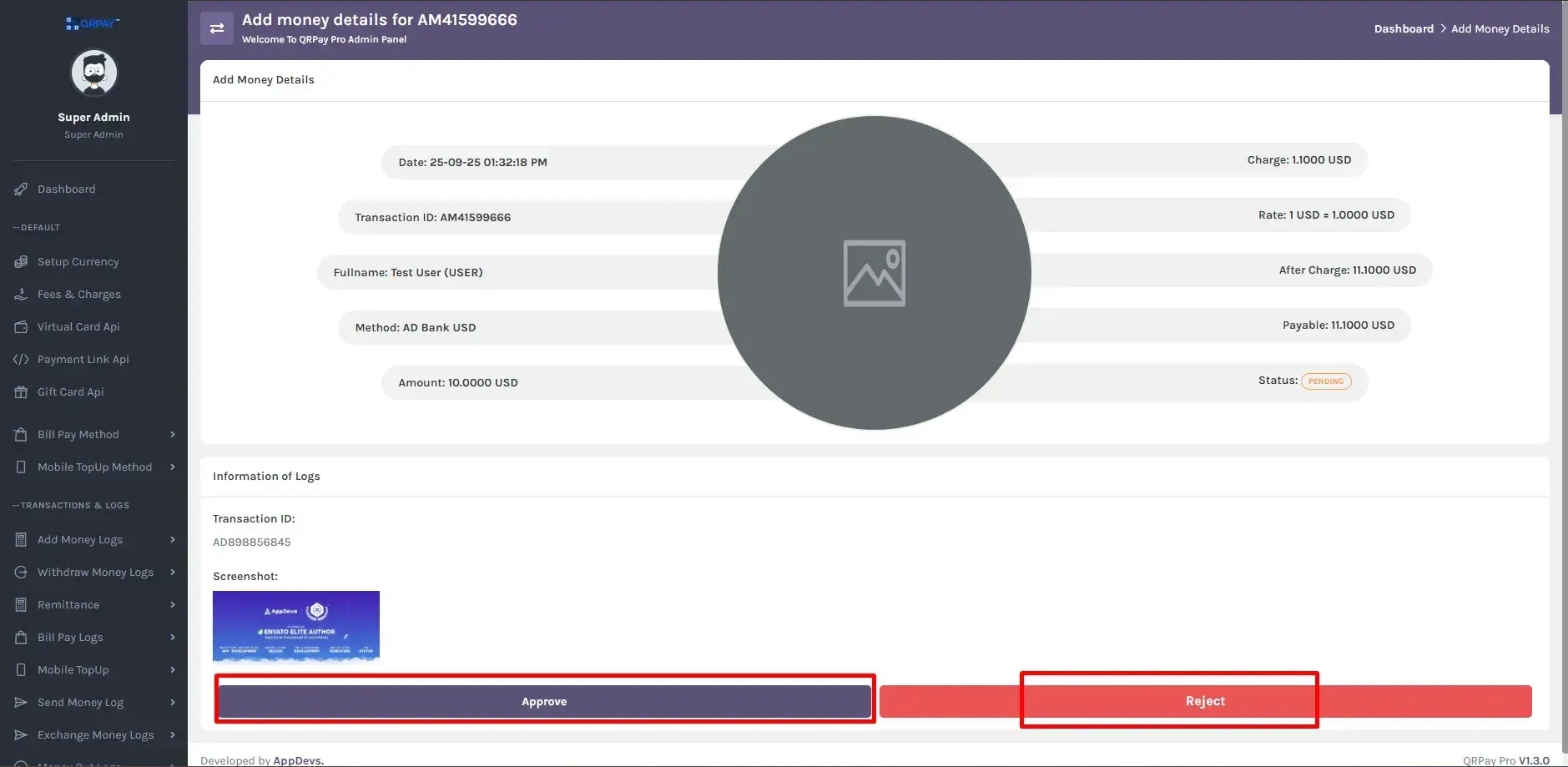Expand the Add Money Logs chevron

[173, 540]
